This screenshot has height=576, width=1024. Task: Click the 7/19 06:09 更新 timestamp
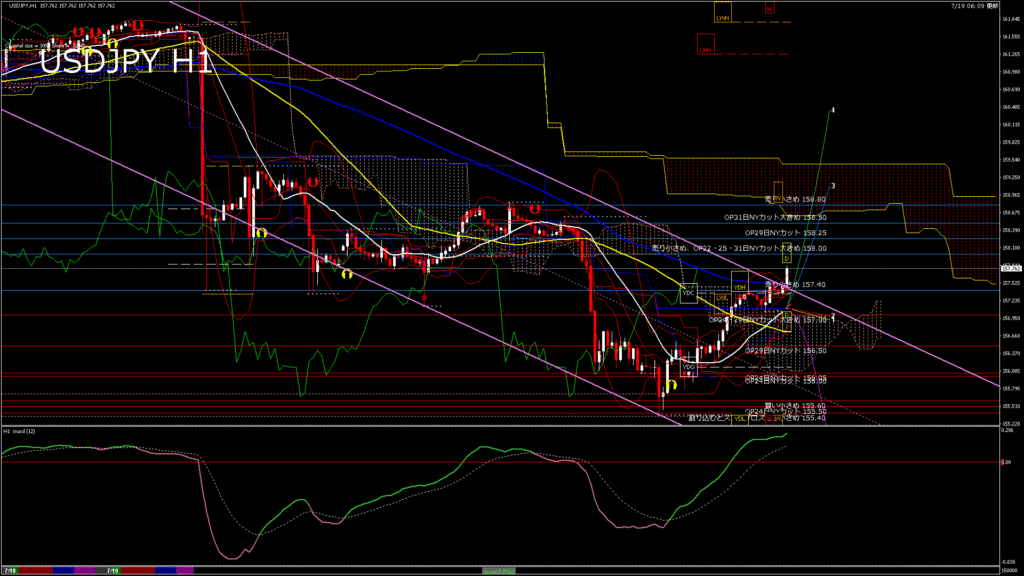[974, 5]
